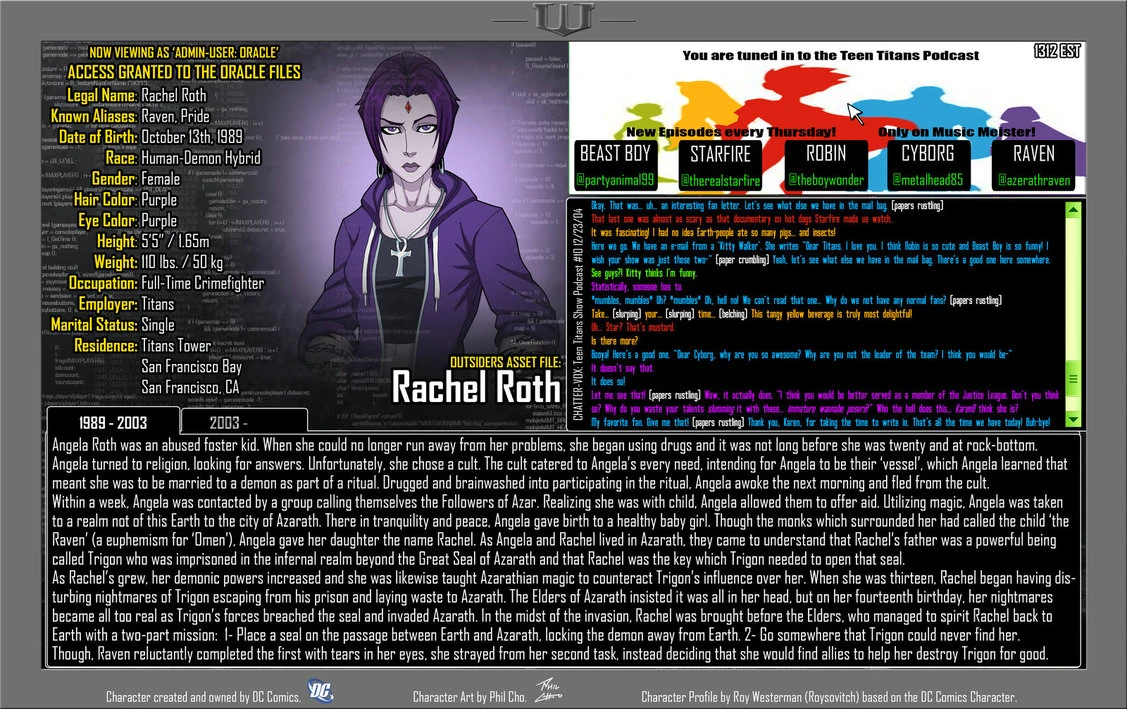Click the '1312 EST' clock readout
The image size is (1127, 709).
[1057, 50]
